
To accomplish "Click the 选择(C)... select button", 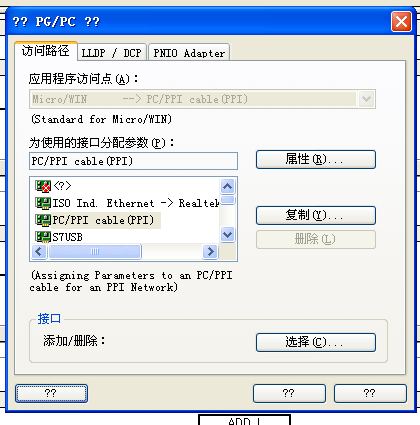I will 316,342.
